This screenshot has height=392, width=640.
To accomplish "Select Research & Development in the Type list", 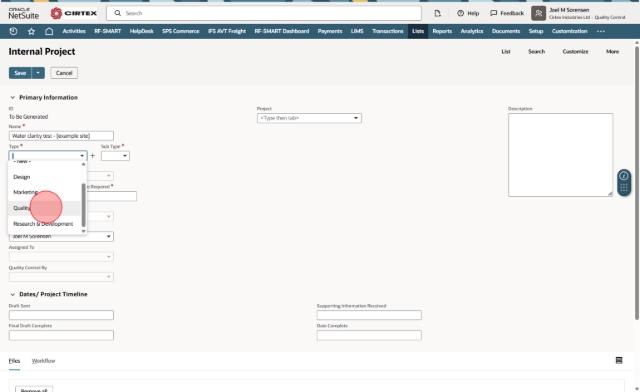I will 44,224.
